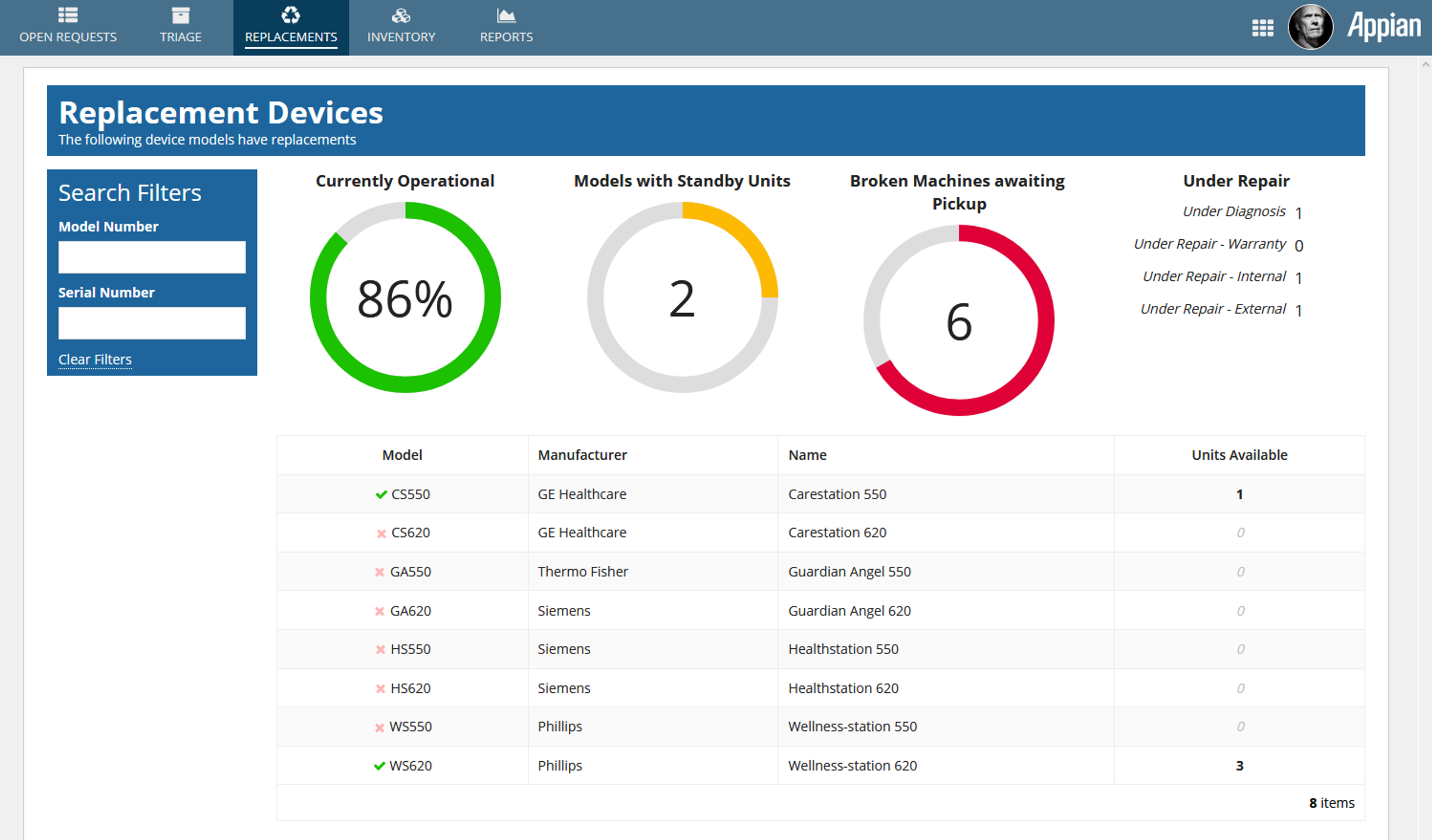Click the Clear Filters link
The width and height of the screenshot is (1432, 840).
coord(95,359)
